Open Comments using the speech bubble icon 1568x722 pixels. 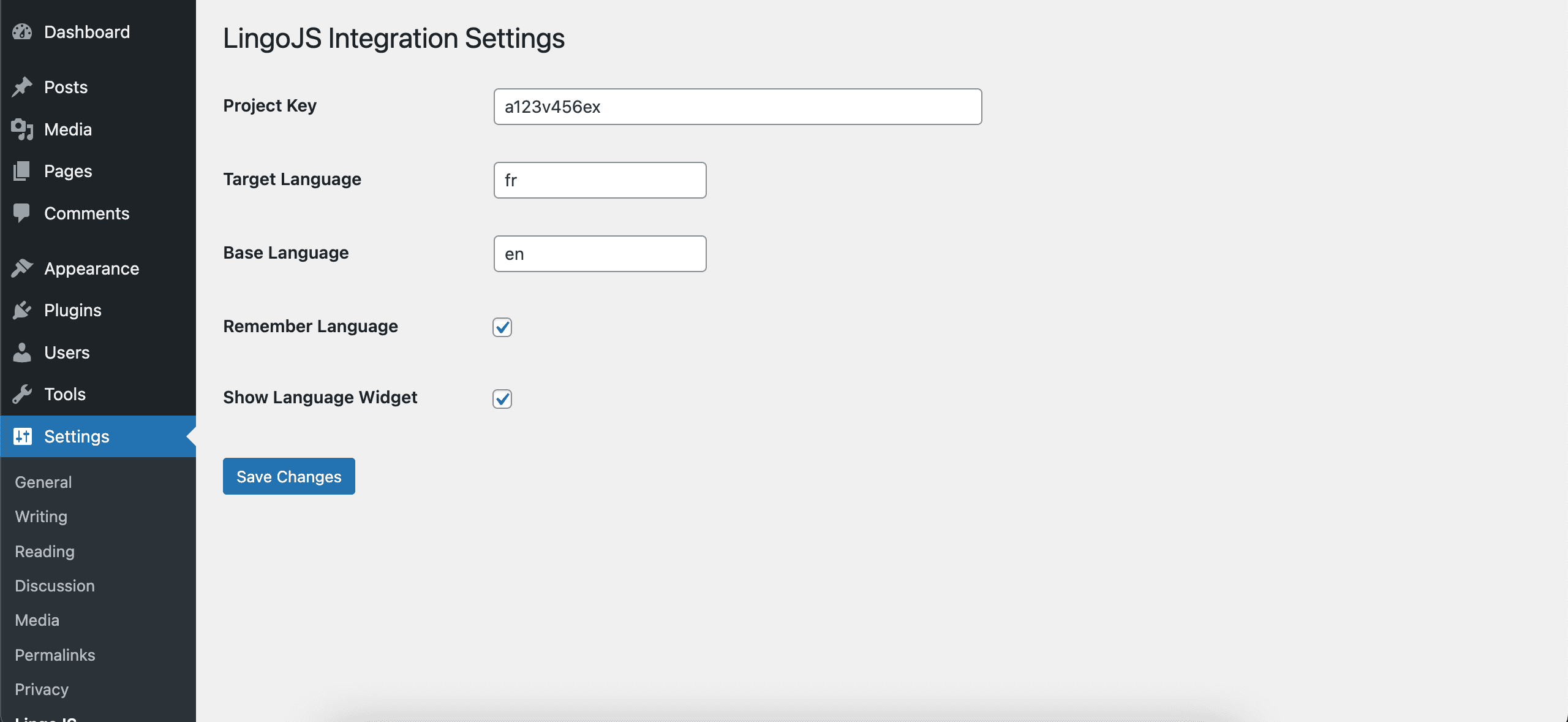click(22, 213)
